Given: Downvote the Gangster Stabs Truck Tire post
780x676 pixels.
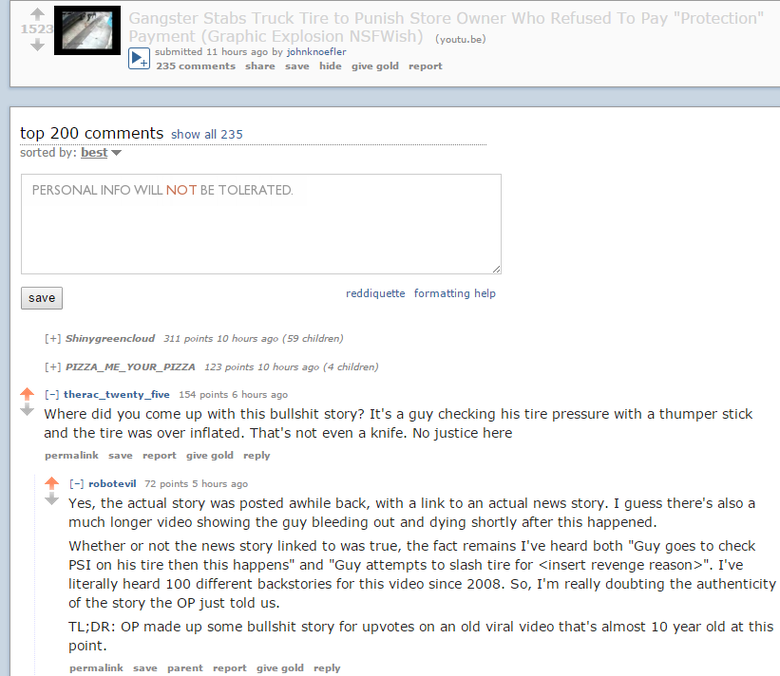Looking at the screenshot, I should coord(37,46).
